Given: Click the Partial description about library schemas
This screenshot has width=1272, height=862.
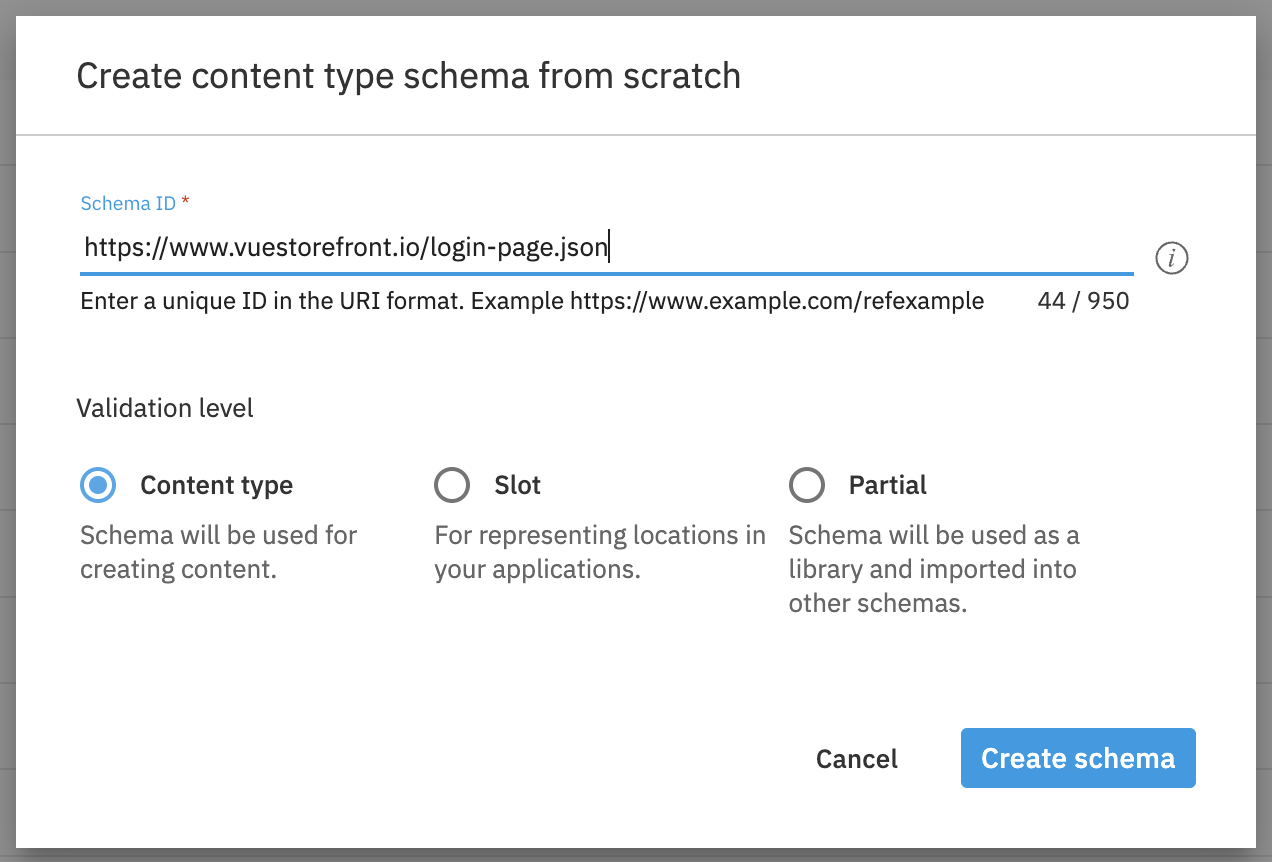Looking at the screenshot, I should pos(934,569).
